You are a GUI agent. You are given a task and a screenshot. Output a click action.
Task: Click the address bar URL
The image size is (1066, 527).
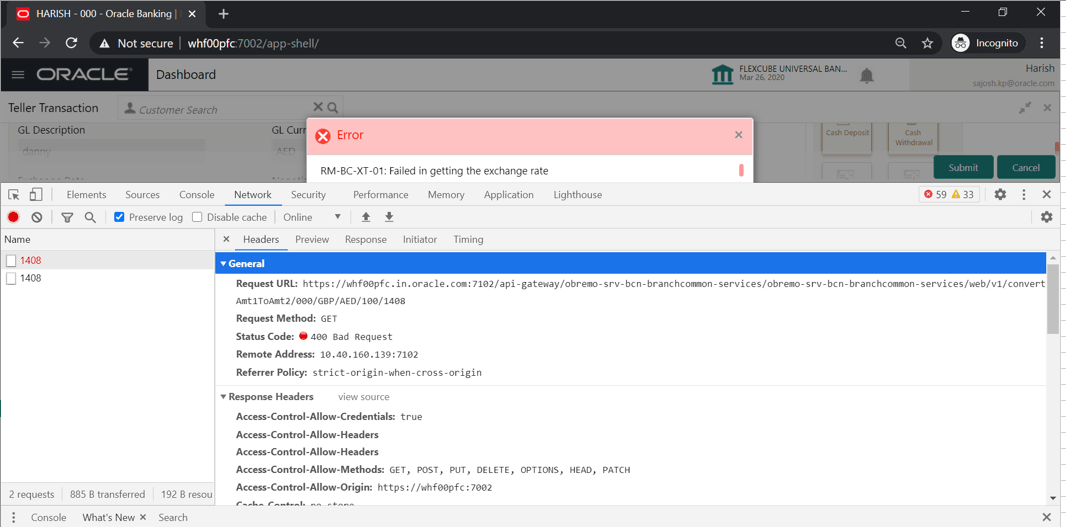click(253, 43)
